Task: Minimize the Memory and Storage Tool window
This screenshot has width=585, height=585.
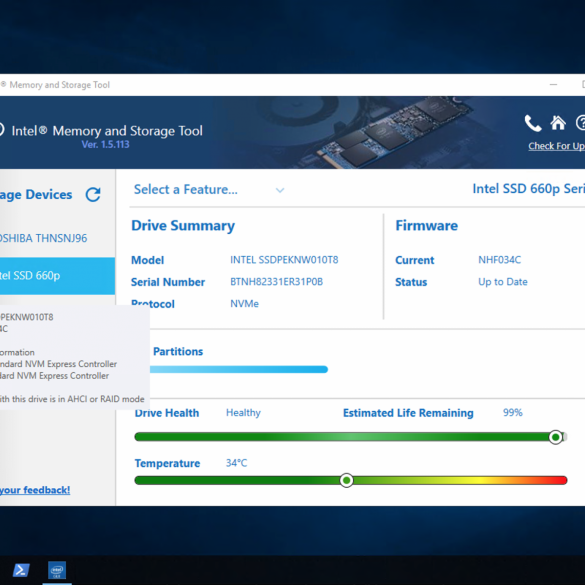Action: pyautogui.click(x=553, y=85)
